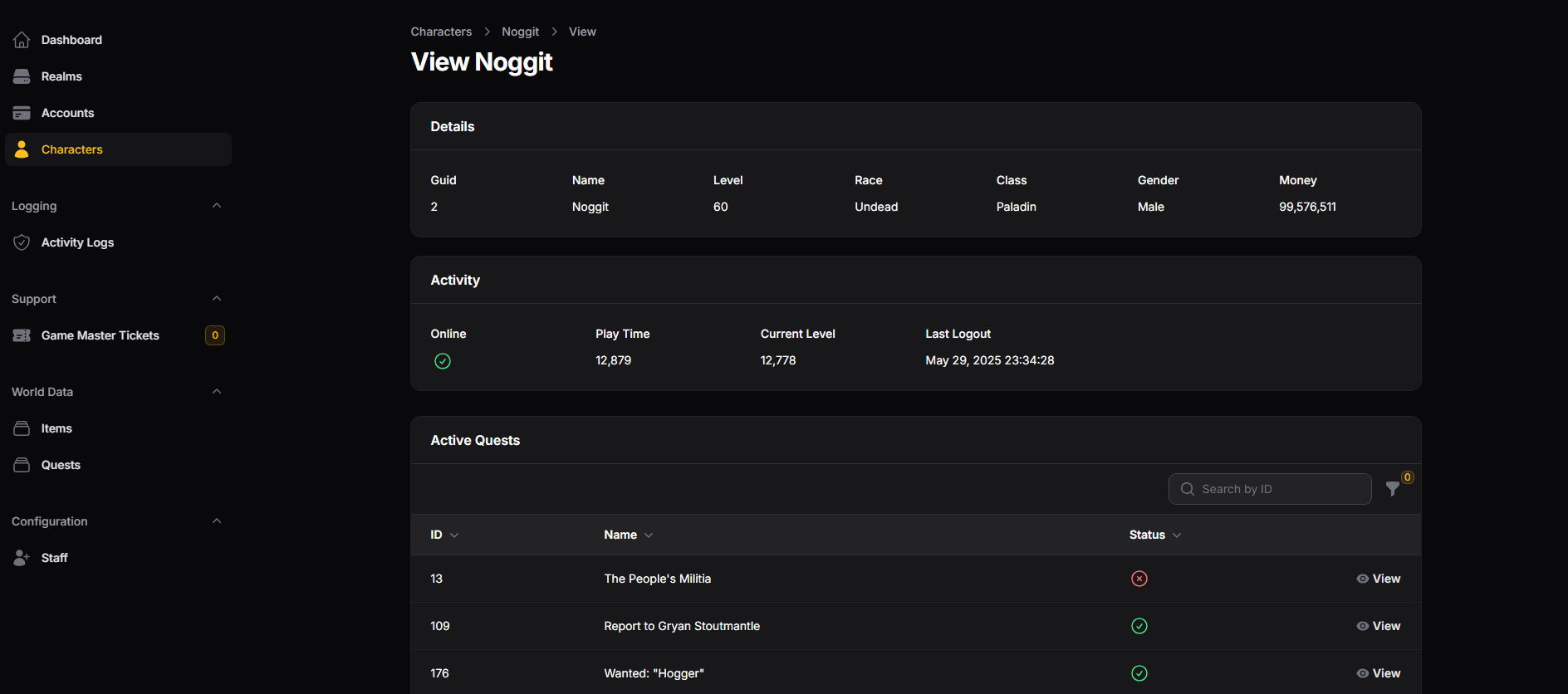Click the Online green check indicator

443,361
